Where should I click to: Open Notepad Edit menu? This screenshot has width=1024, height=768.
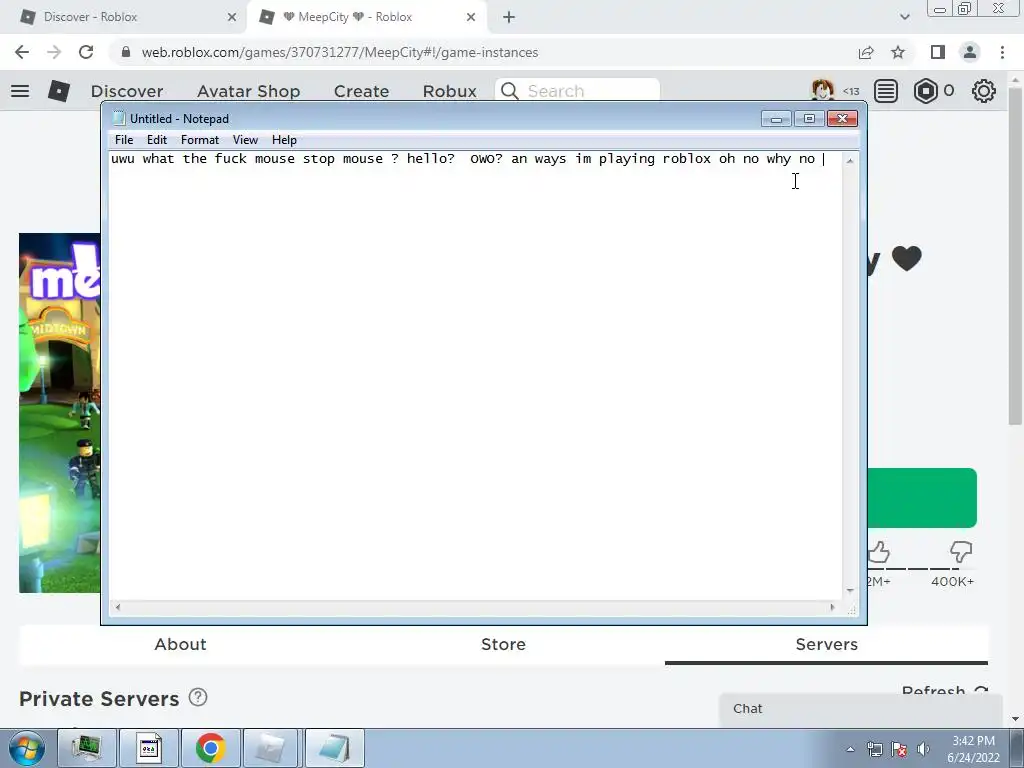coord(157,140)
